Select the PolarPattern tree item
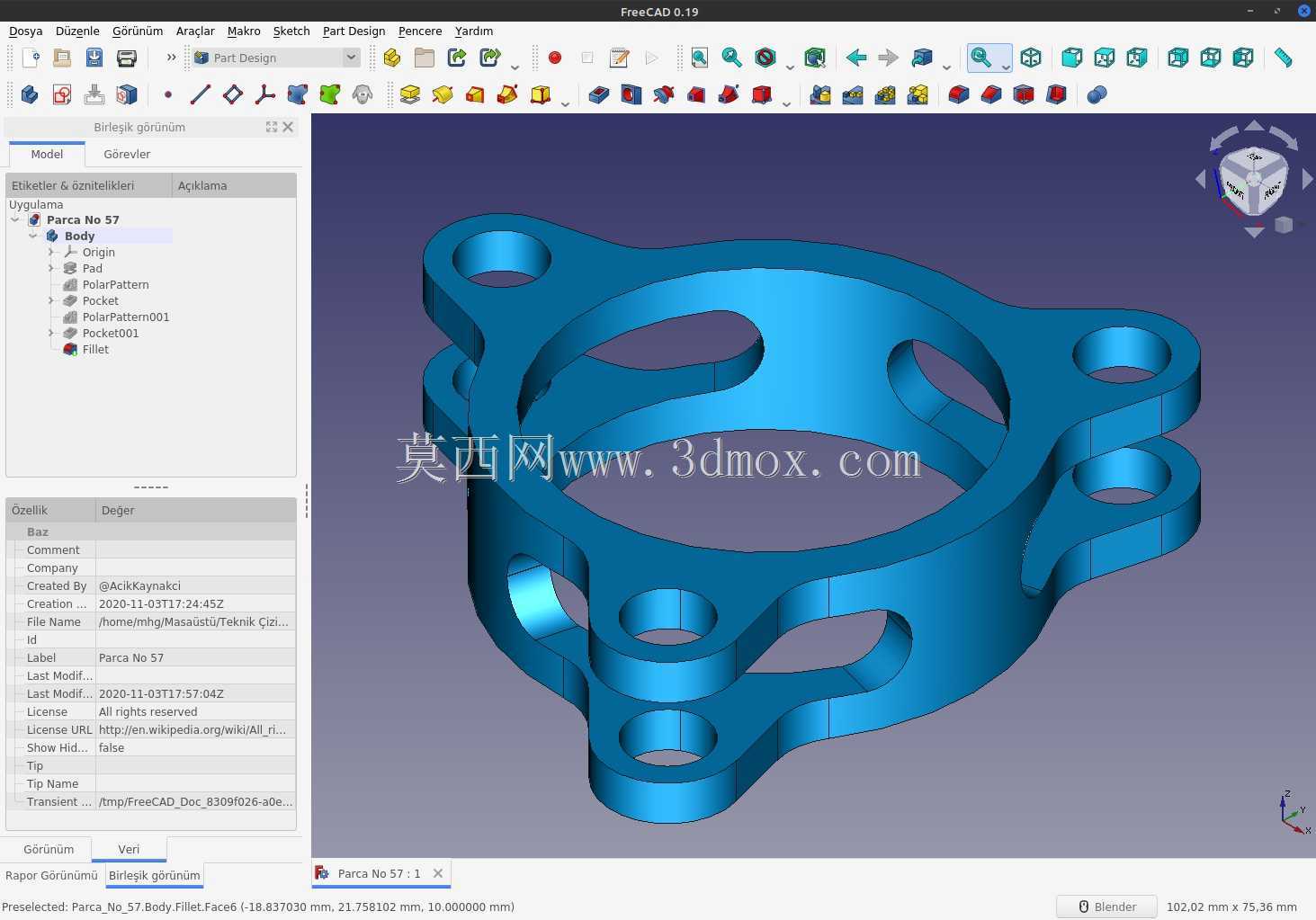This screenshot has width=1316, height=920. point(116,284)
